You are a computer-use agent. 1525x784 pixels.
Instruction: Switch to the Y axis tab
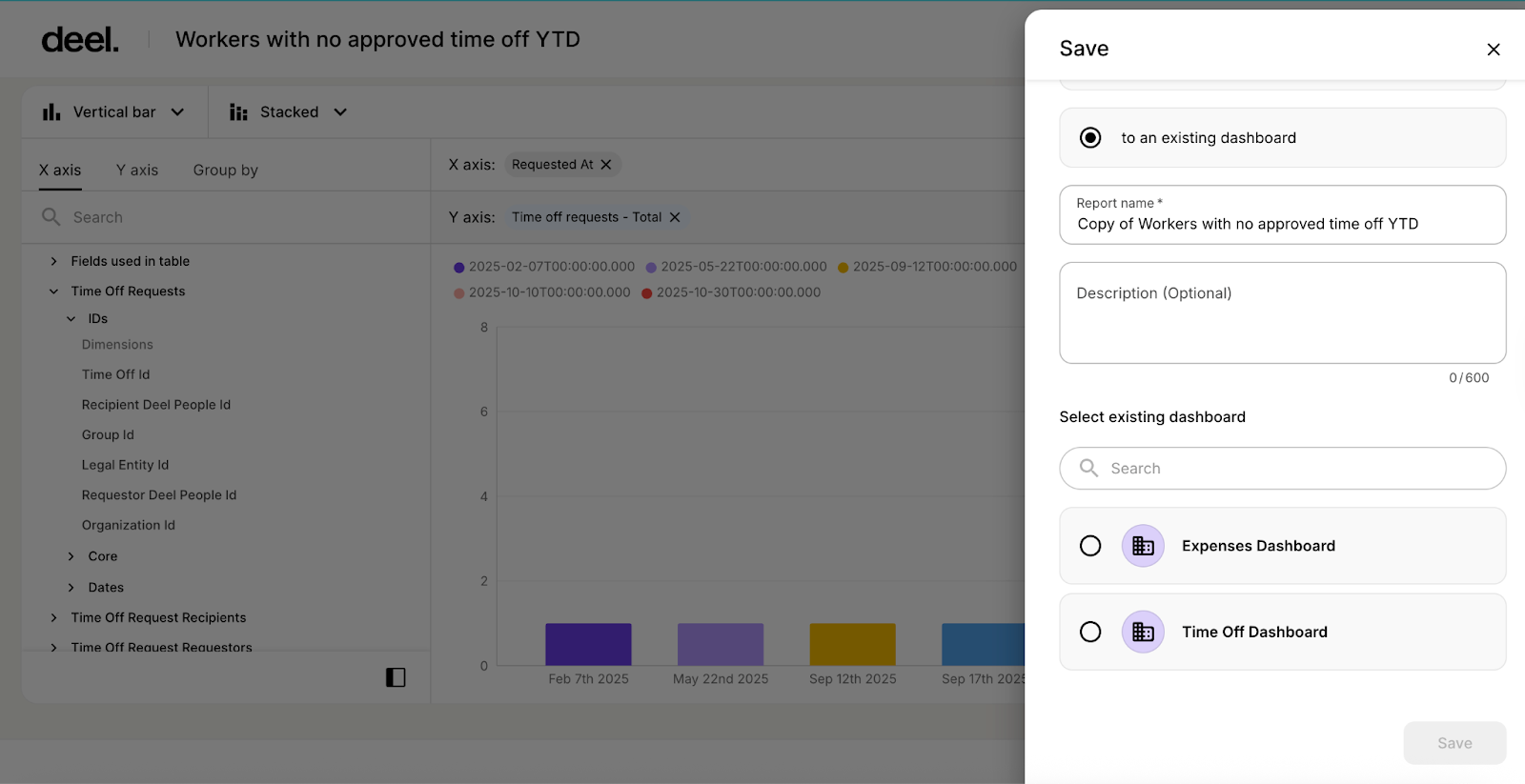(137, 170)
